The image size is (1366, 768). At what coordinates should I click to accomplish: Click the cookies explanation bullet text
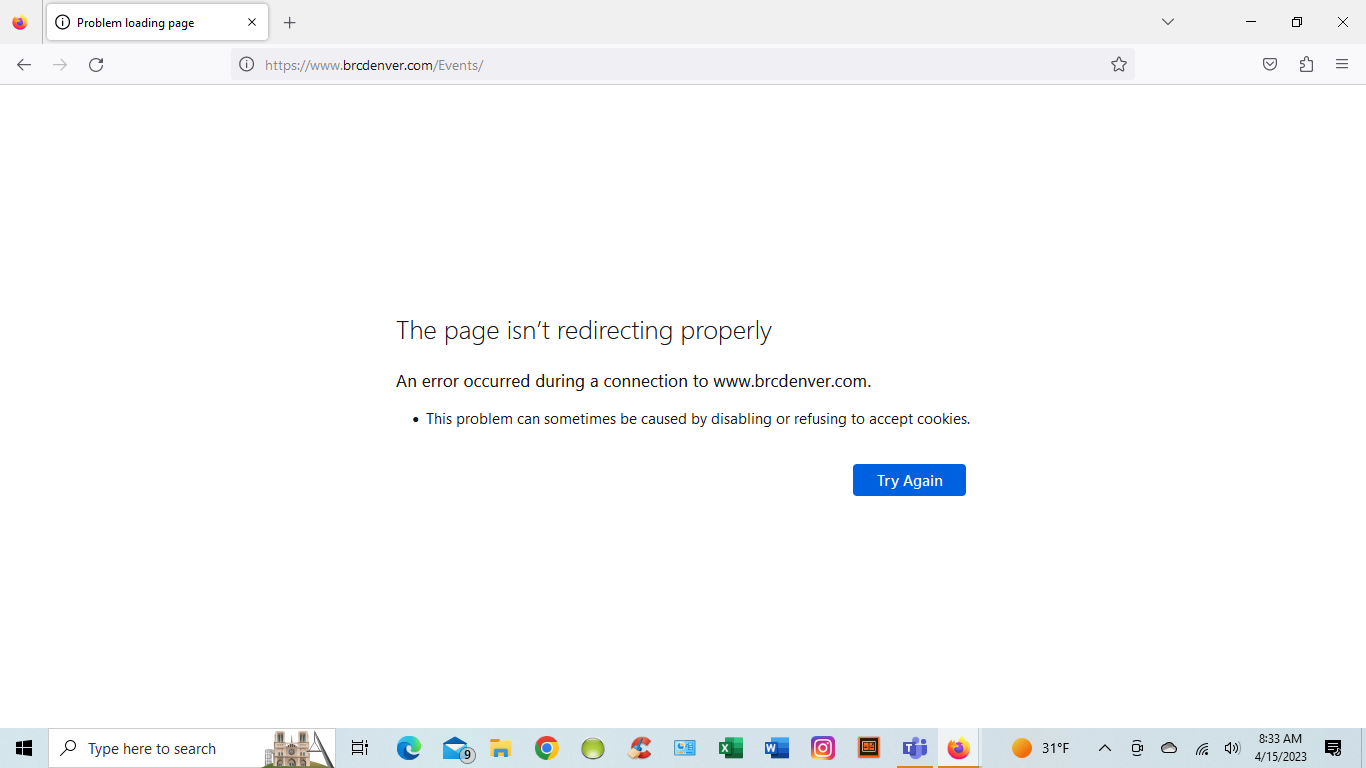tap(698, 419)
